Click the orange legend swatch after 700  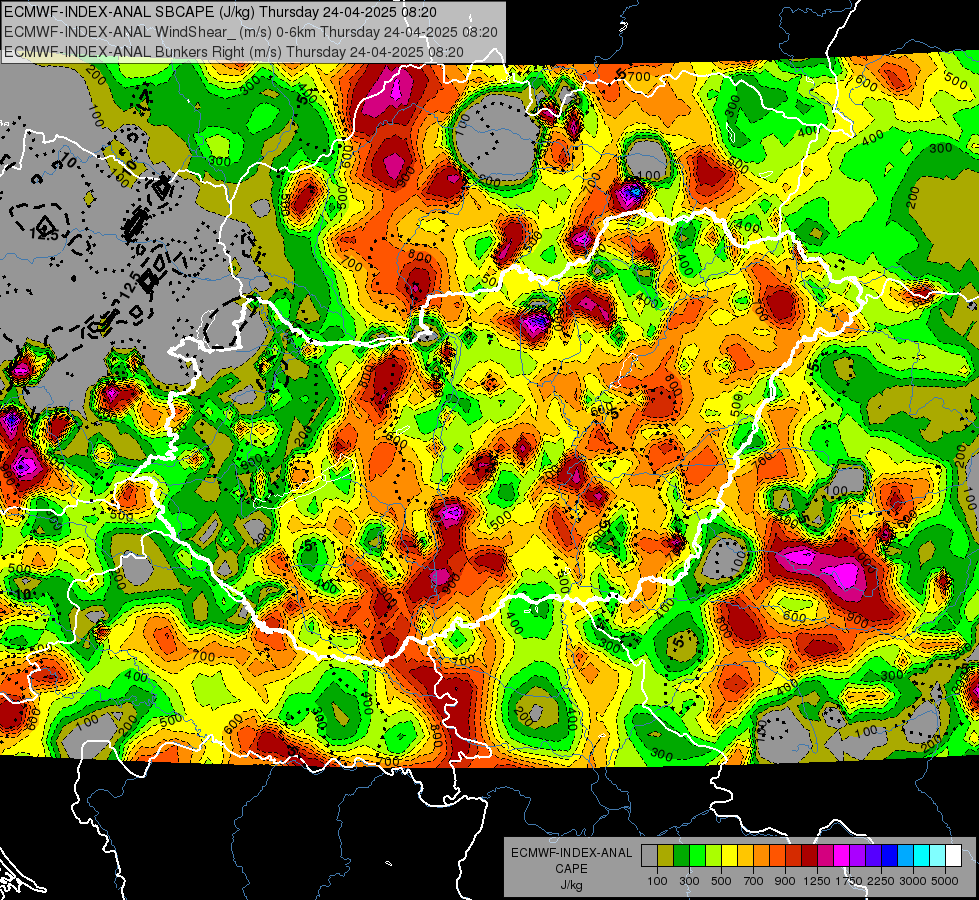[x=761, y=856]
